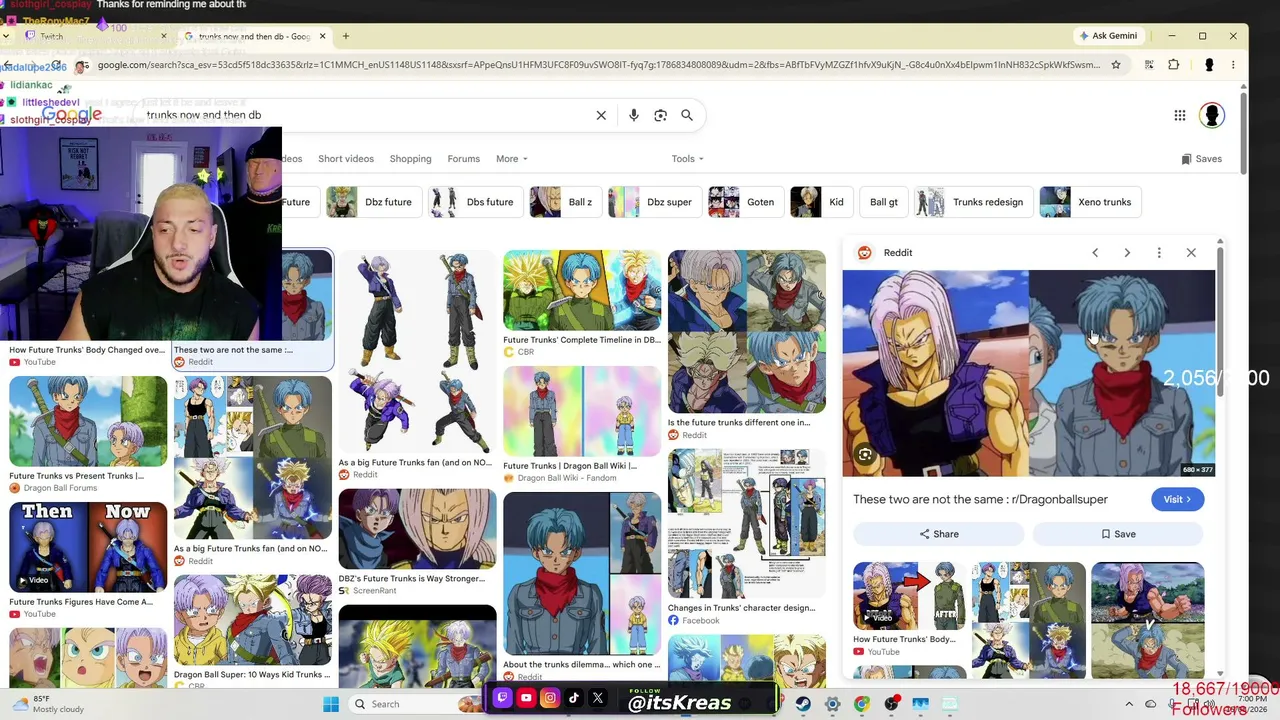
Task: Show hidden icons in the system tray
Action: click(1129, 704)
